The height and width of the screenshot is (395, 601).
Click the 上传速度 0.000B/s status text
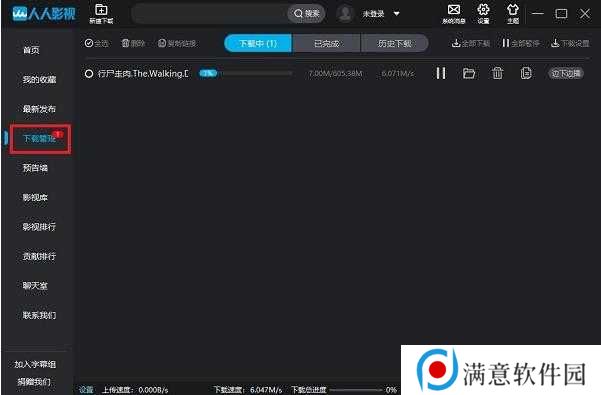(x=135, y=390)
